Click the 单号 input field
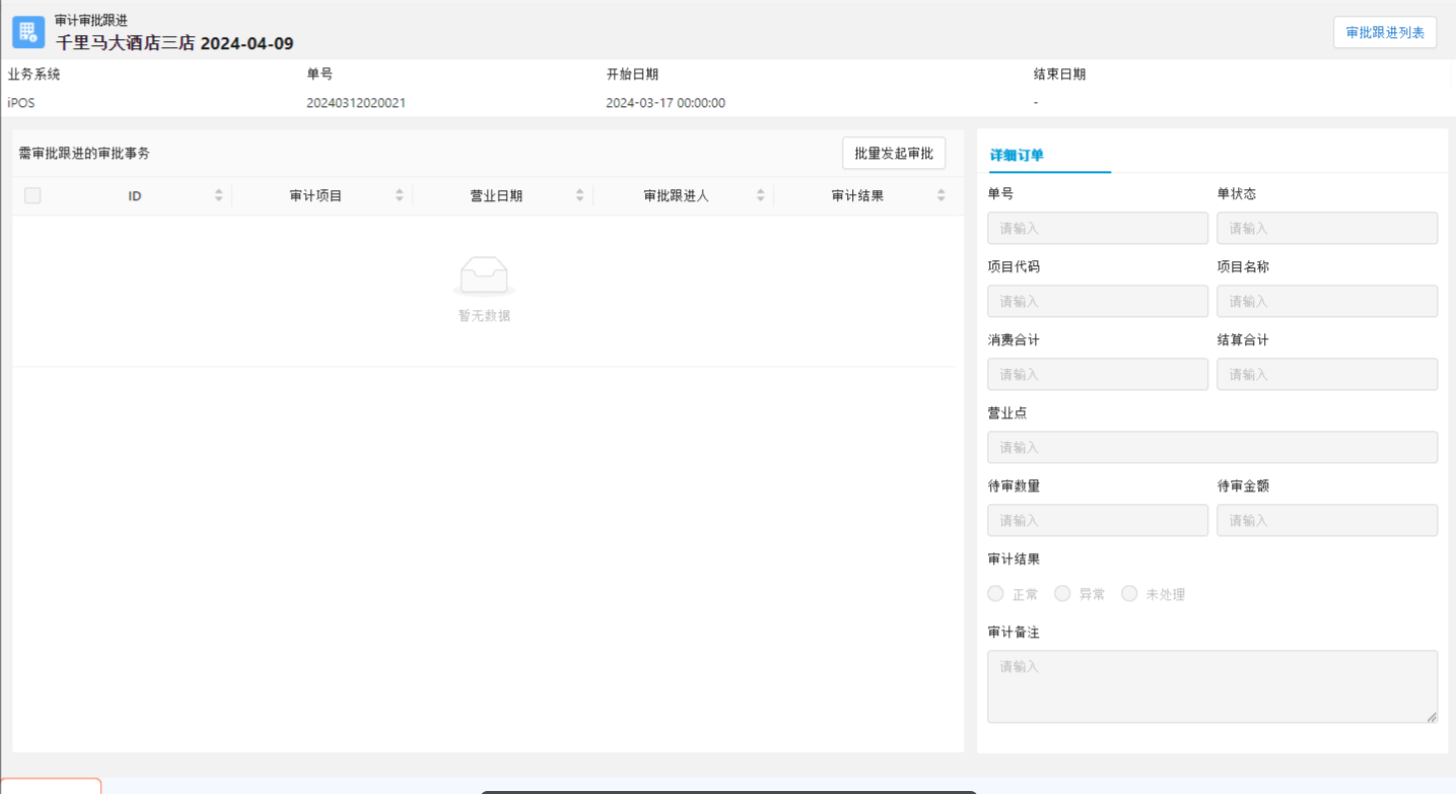 (1097, 228)
